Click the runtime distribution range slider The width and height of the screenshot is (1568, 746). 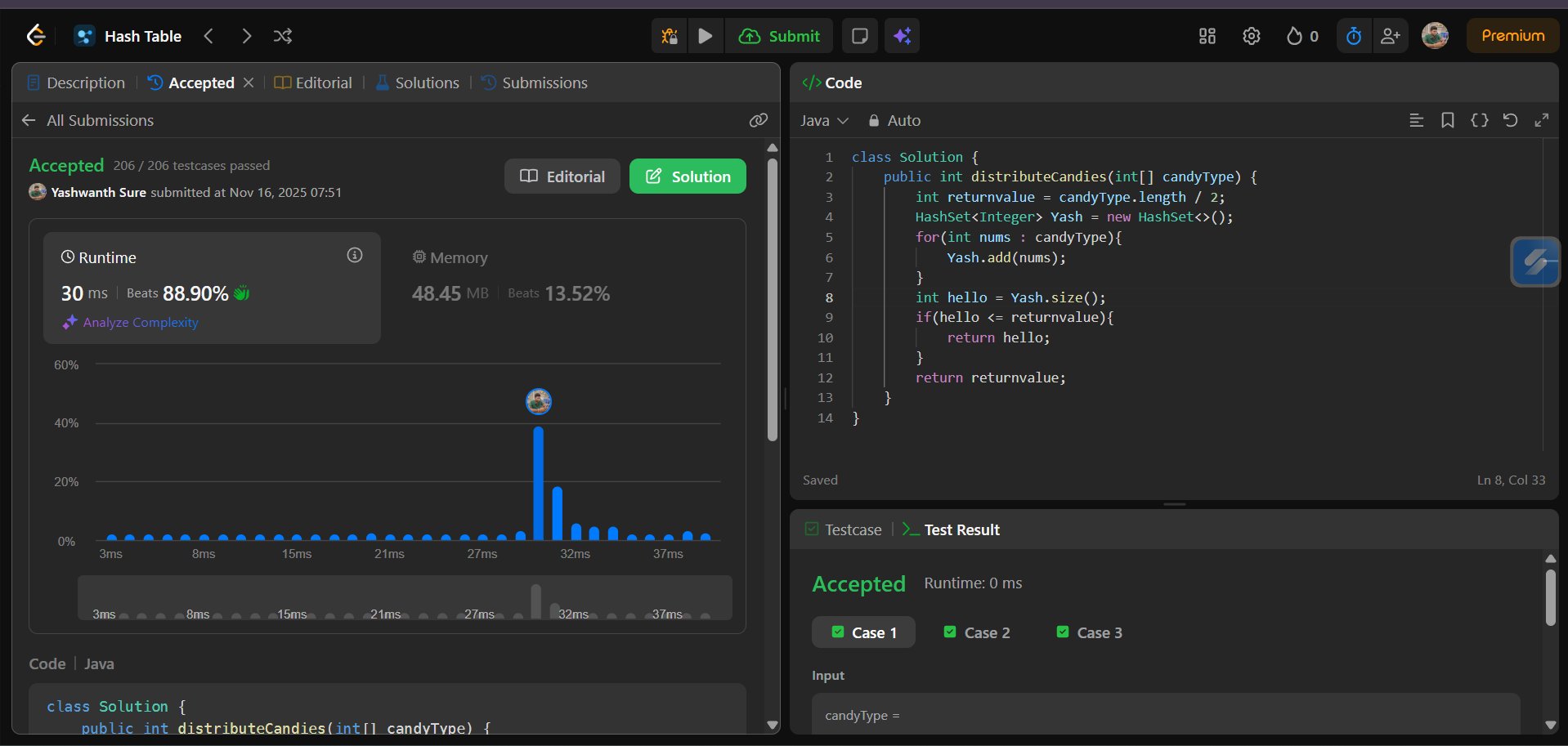pos(405,598)
